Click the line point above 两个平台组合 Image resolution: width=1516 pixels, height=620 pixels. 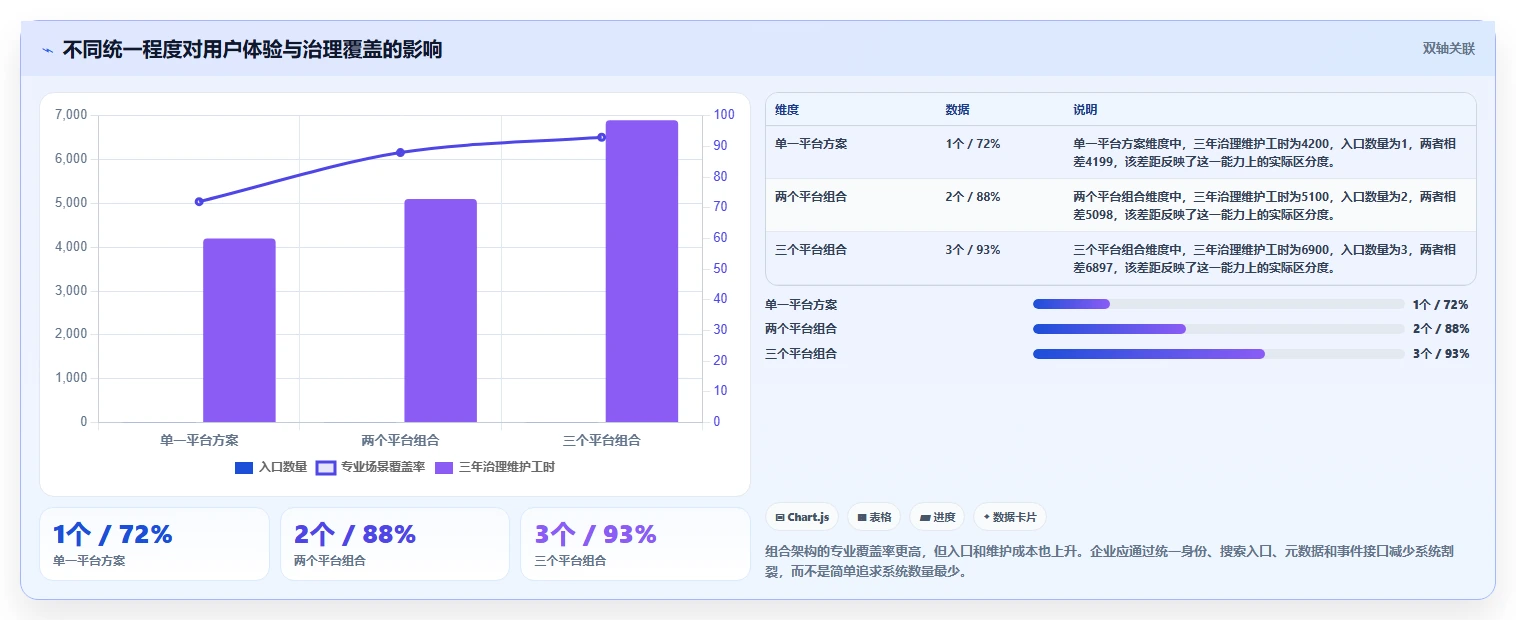coord(400,153)
